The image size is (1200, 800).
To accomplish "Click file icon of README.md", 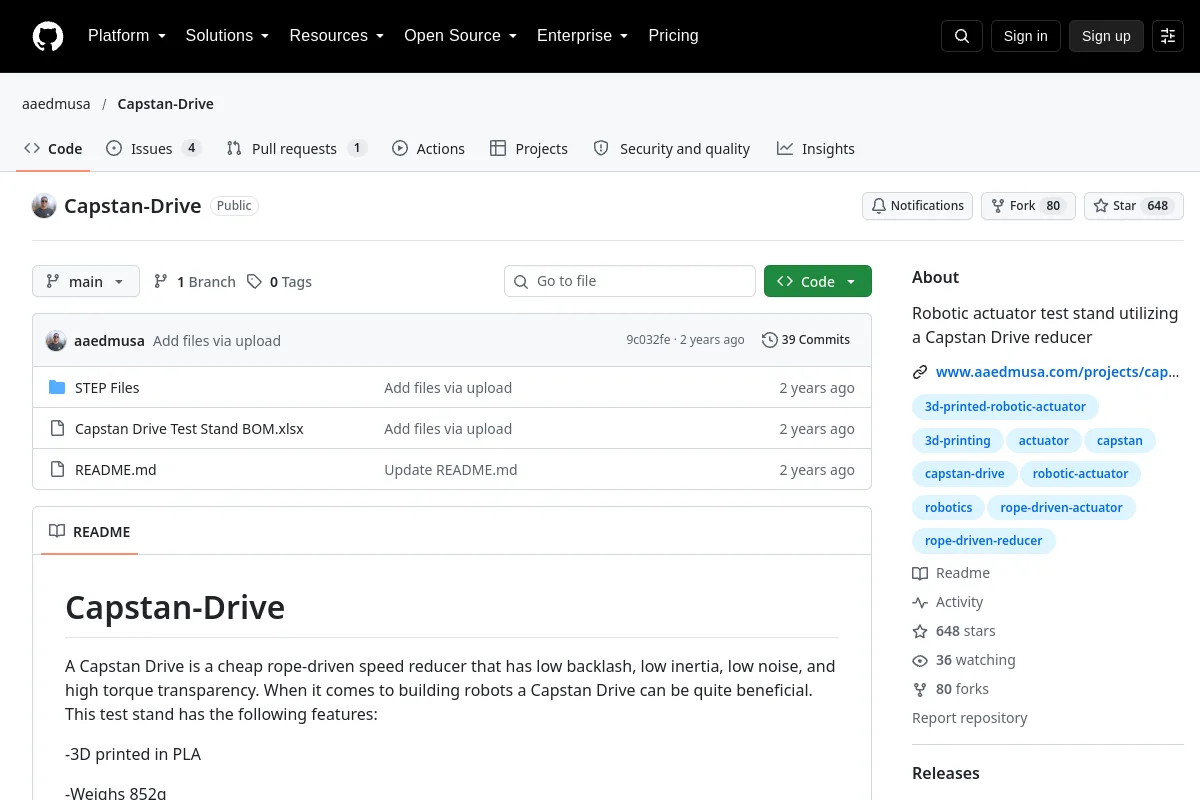I will tap(57, 470).
